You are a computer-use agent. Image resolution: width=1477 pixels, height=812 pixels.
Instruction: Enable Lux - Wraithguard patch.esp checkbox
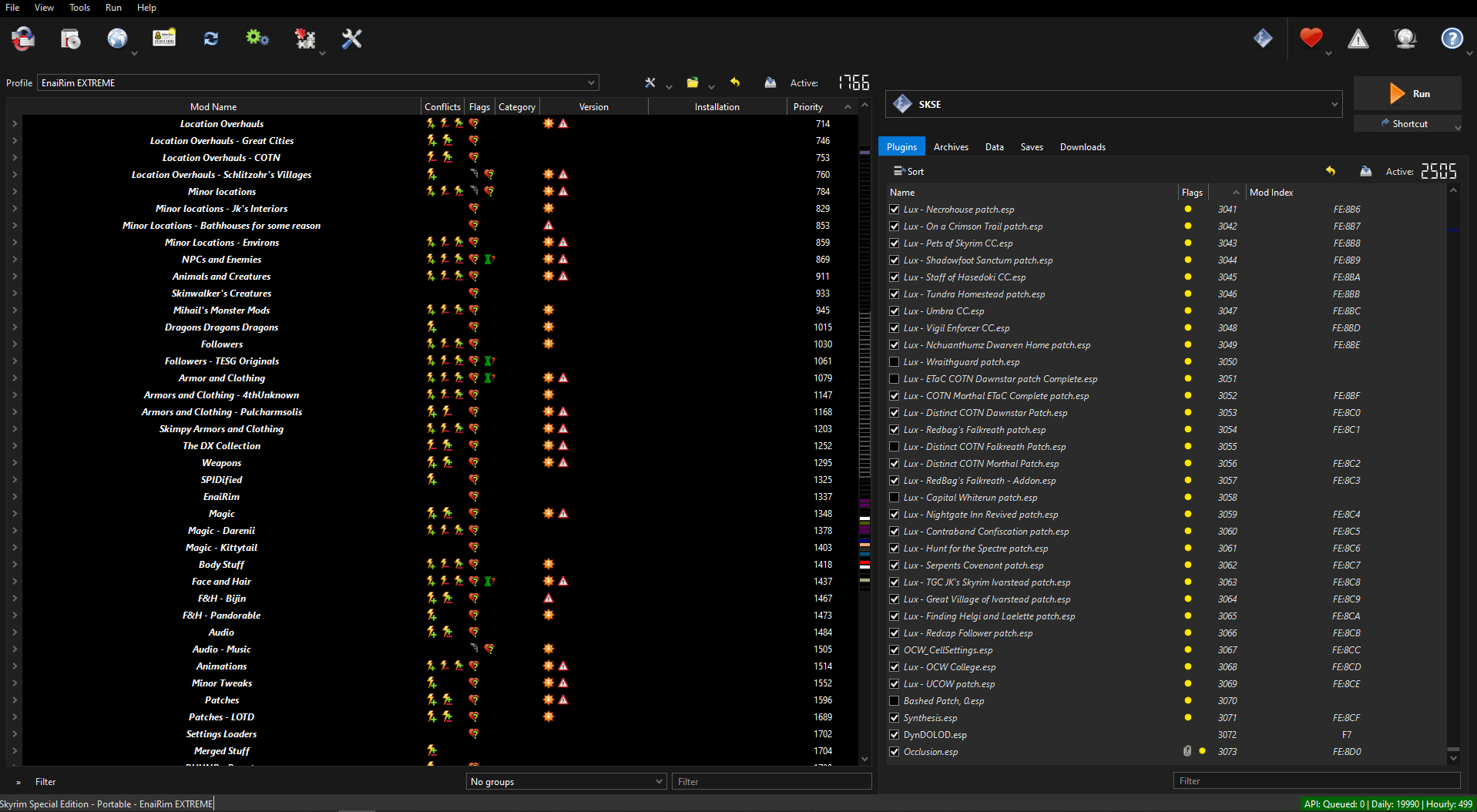click(x=895, y=362)
